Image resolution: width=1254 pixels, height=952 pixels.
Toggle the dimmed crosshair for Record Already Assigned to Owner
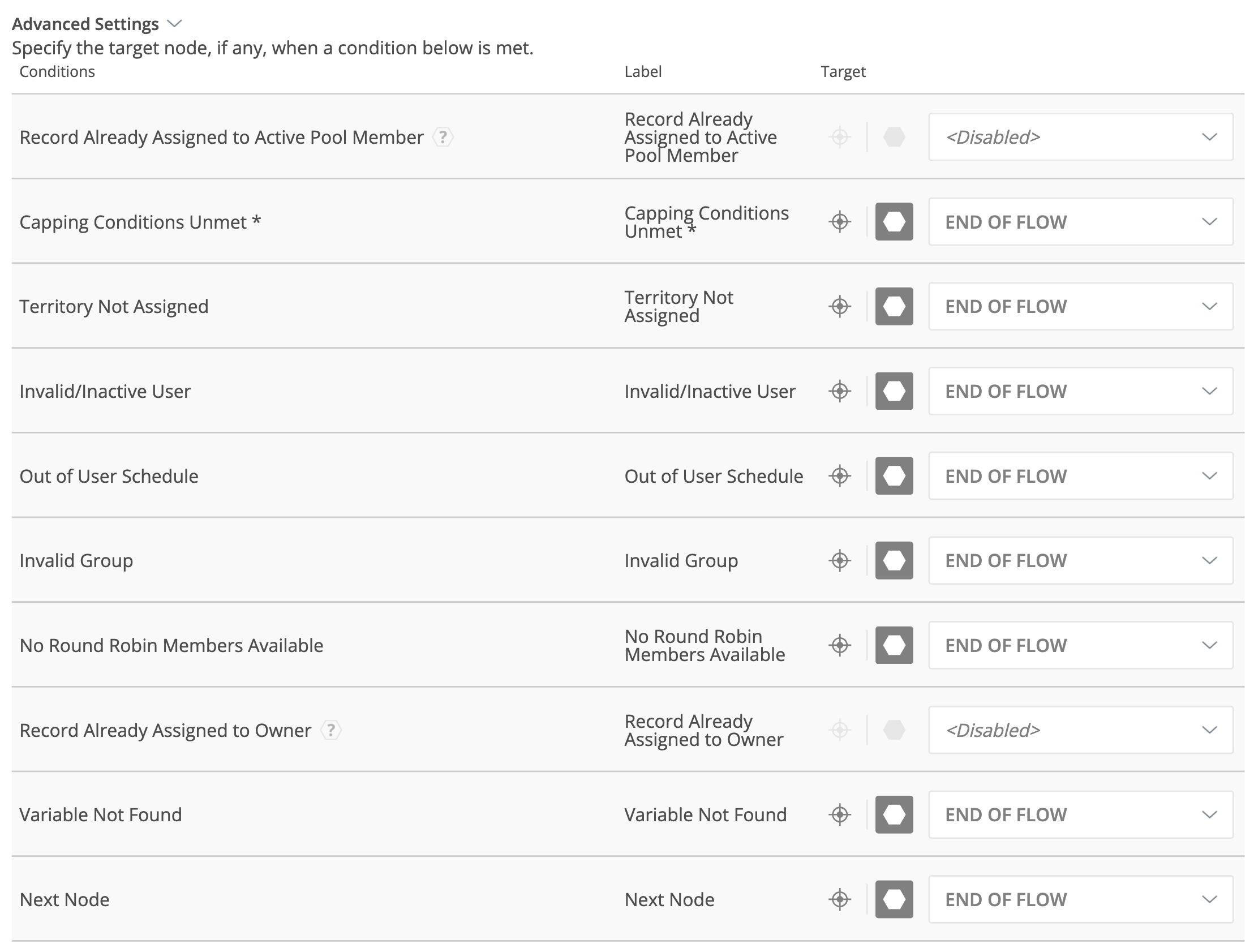pos(840,731)
